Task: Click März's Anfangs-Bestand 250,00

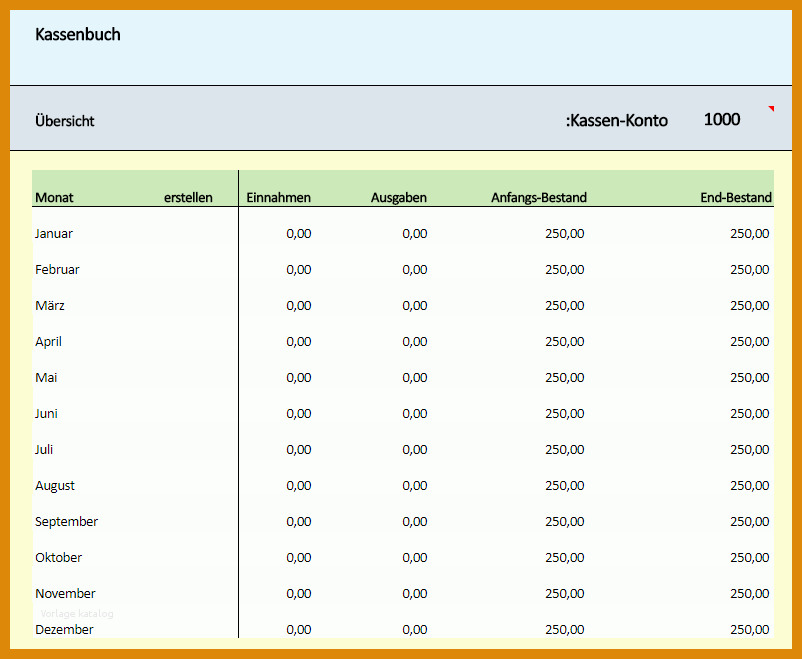Action: click(x=565, y=305)
